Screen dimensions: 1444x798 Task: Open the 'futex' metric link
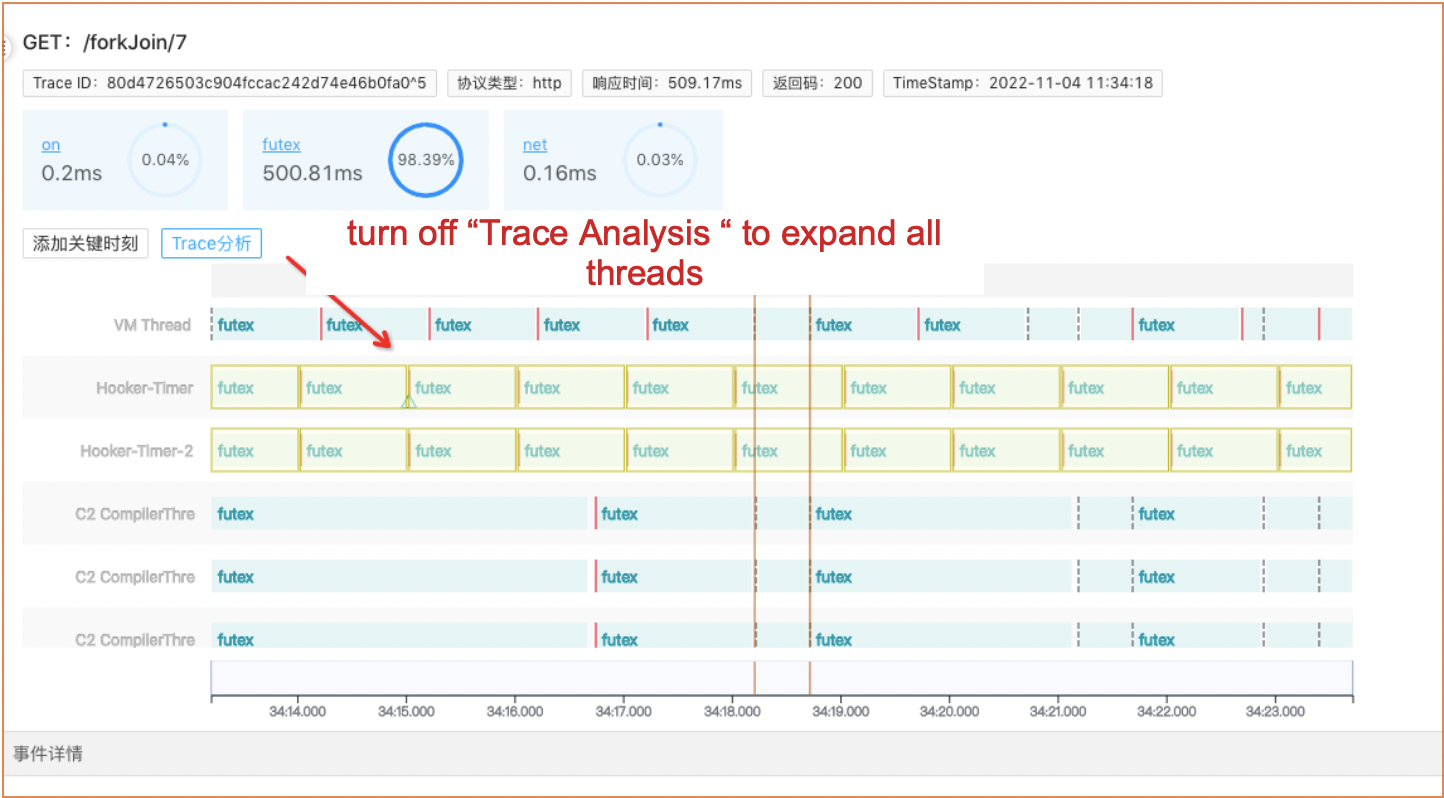[281, 145]
